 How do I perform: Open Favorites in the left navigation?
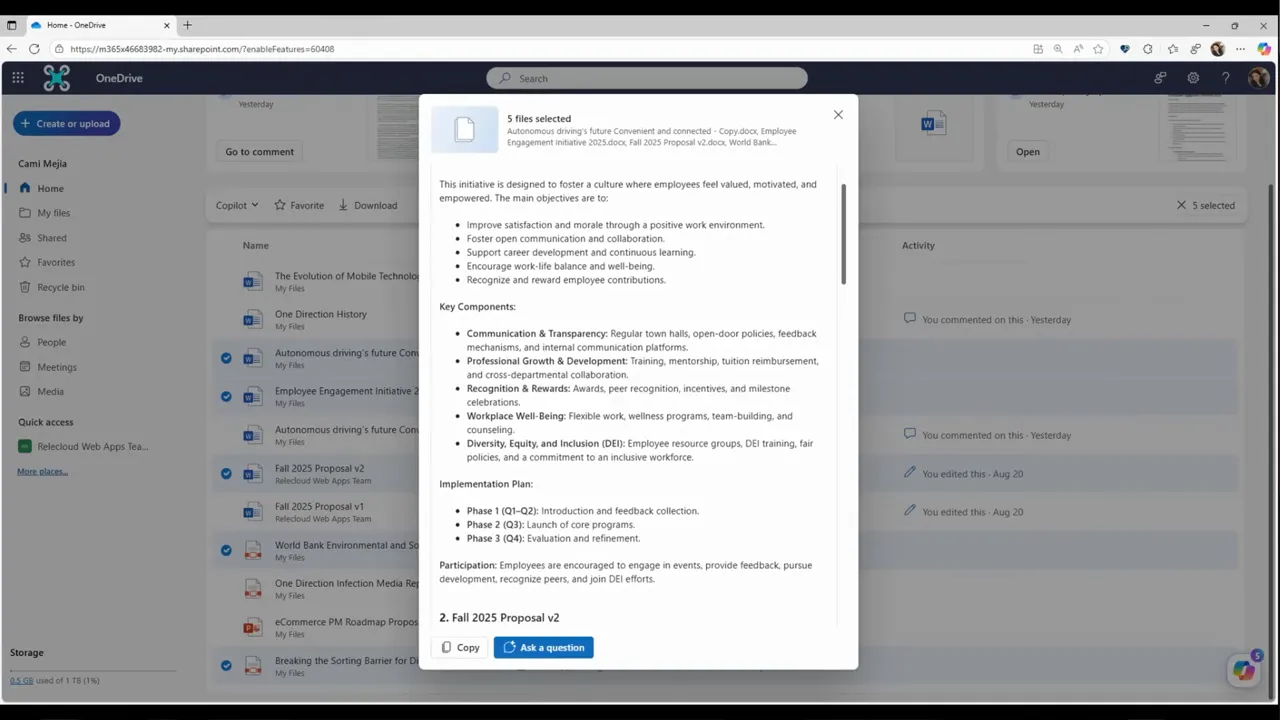tap(56, 262)
